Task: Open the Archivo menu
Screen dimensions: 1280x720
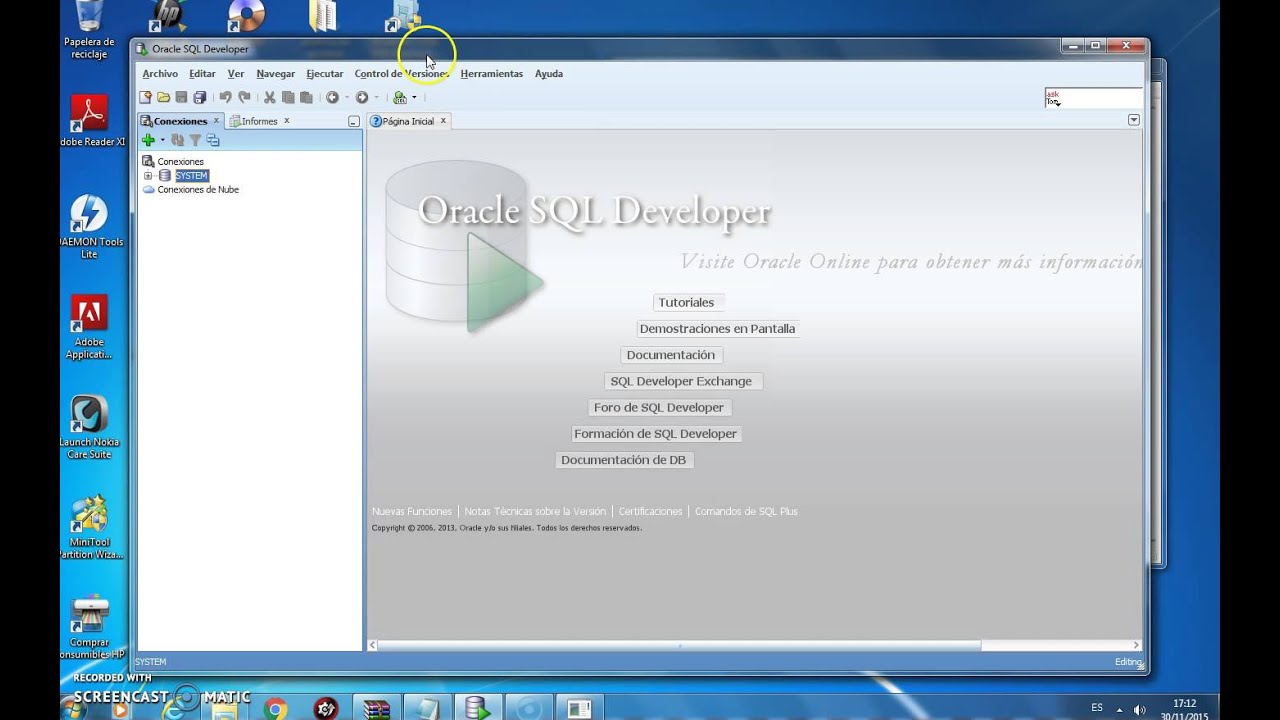Action: coord(160,74)
